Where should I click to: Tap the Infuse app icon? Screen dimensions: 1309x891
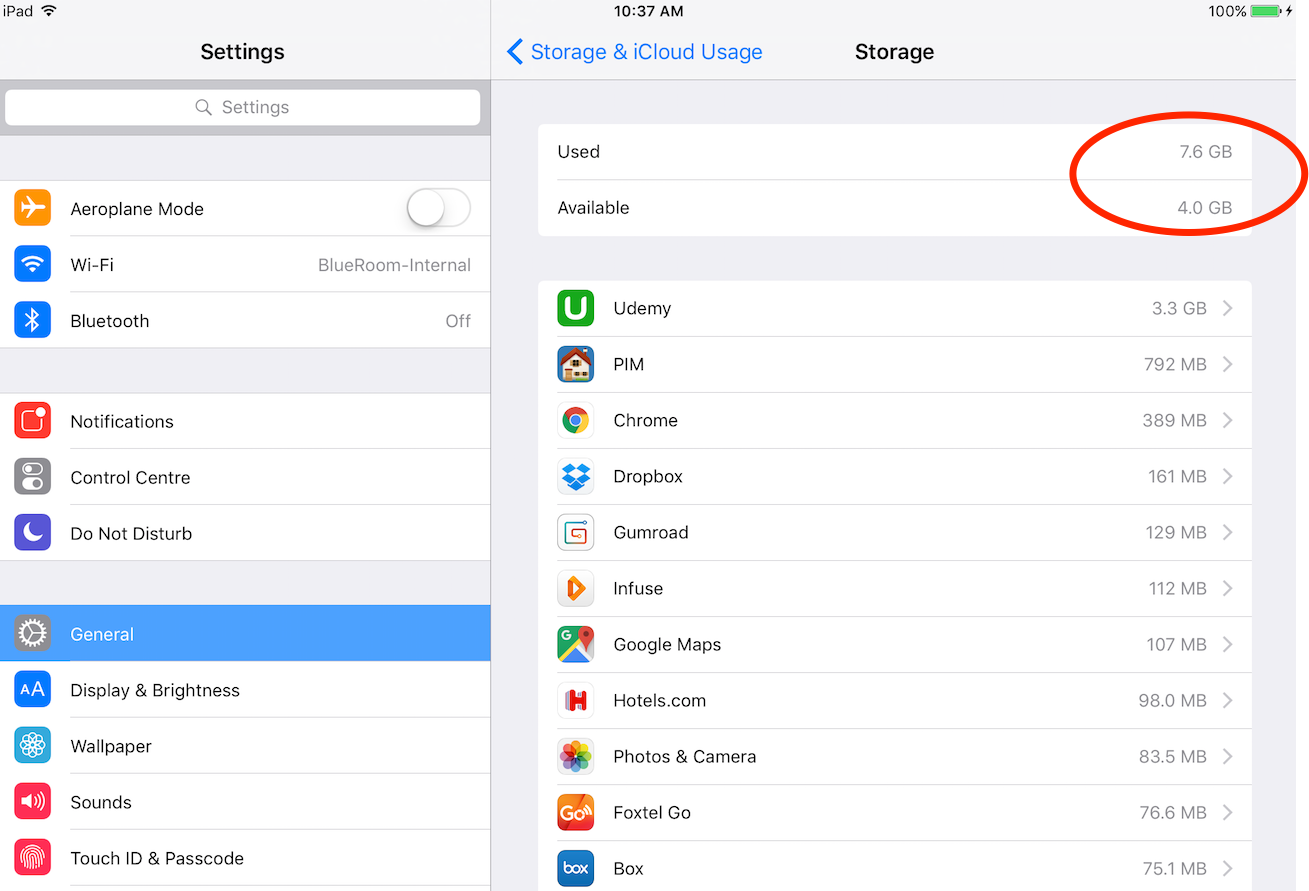[575, 588]
